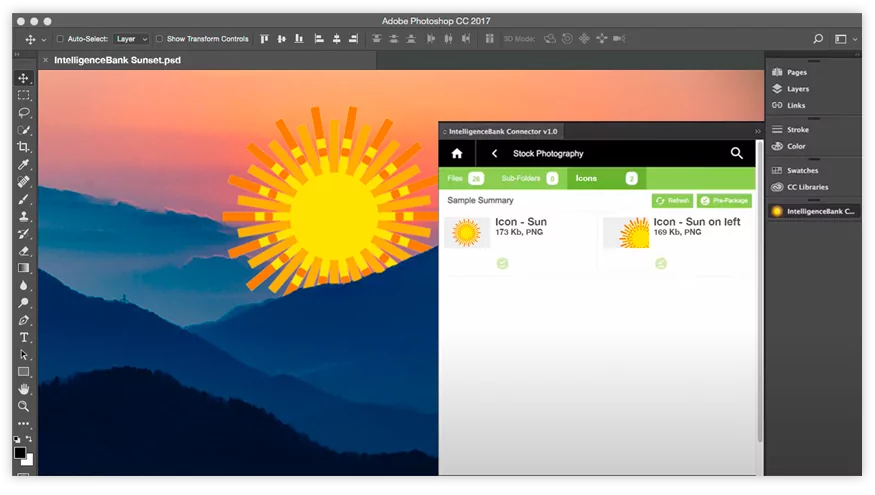This screenshot has height=495, width=875.
Task: Enable the Auto-Select checkbox
Action: point(60,39)
